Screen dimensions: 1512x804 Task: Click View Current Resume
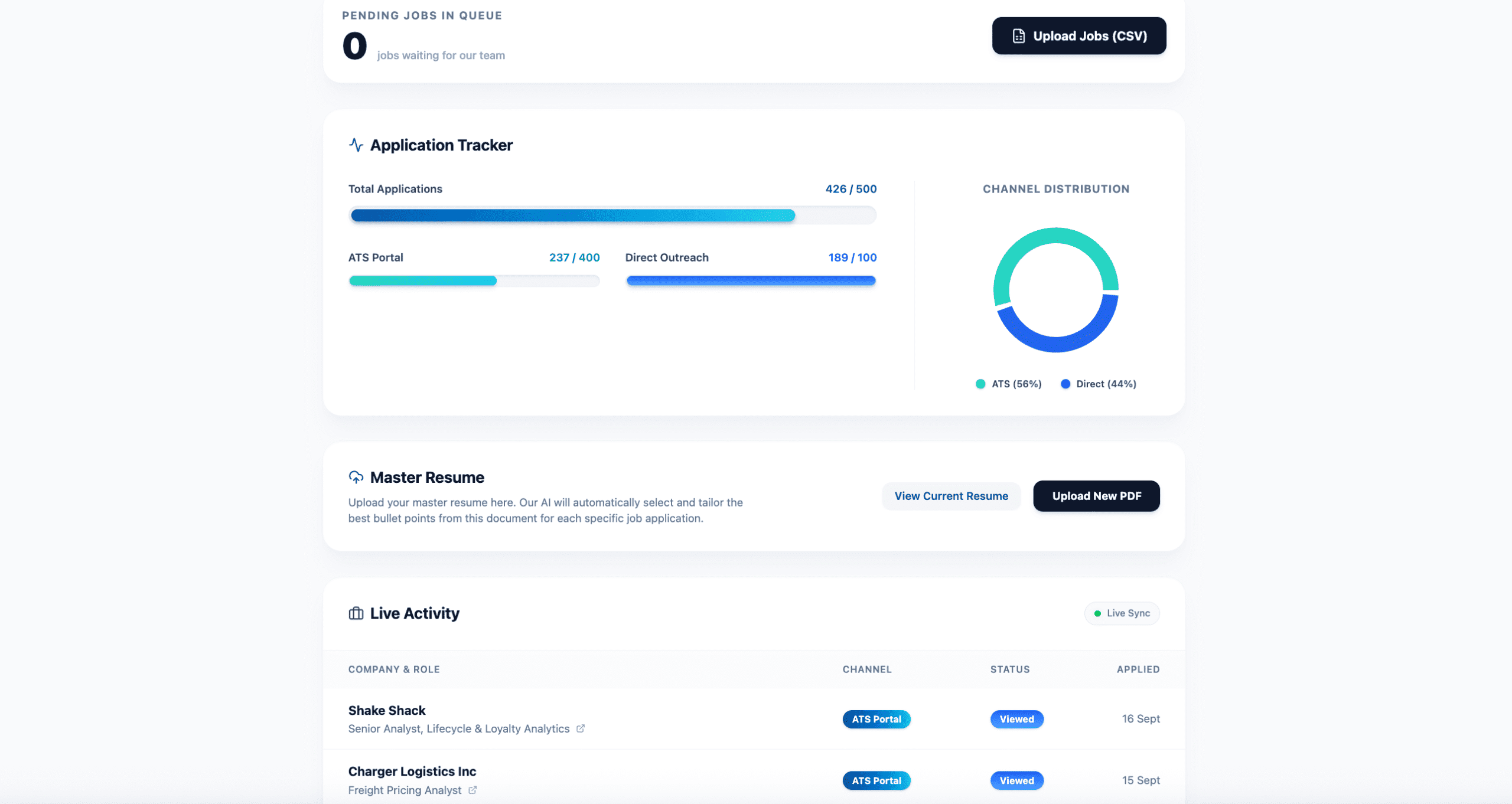click(951, 496)
